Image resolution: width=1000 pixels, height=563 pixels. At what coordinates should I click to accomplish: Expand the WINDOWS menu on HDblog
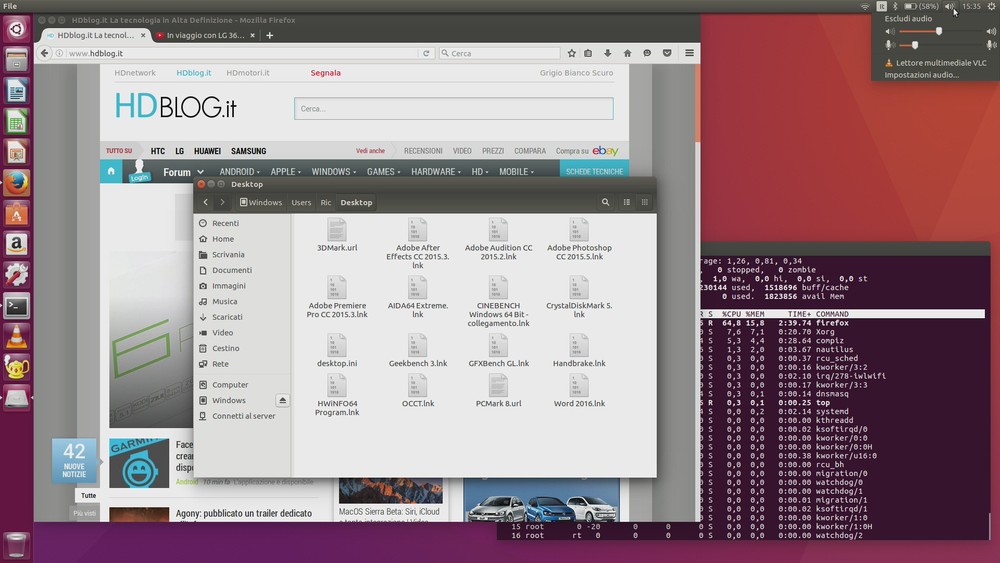point(334,172)
